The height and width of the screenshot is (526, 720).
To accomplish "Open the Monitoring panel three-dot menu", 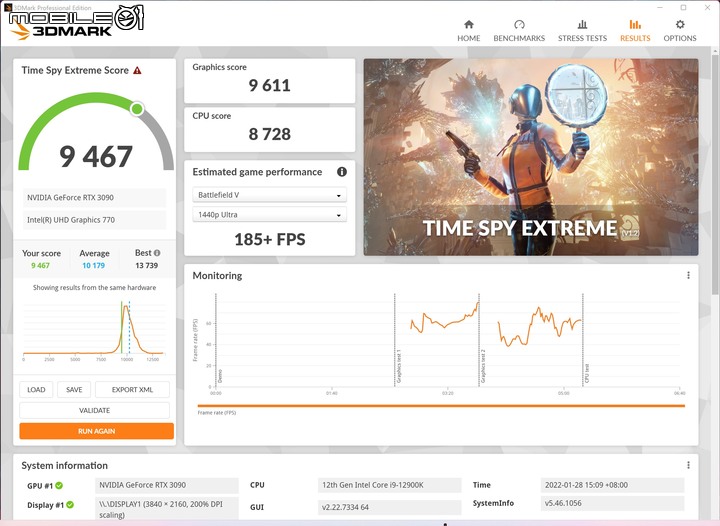I will (688, 275).
